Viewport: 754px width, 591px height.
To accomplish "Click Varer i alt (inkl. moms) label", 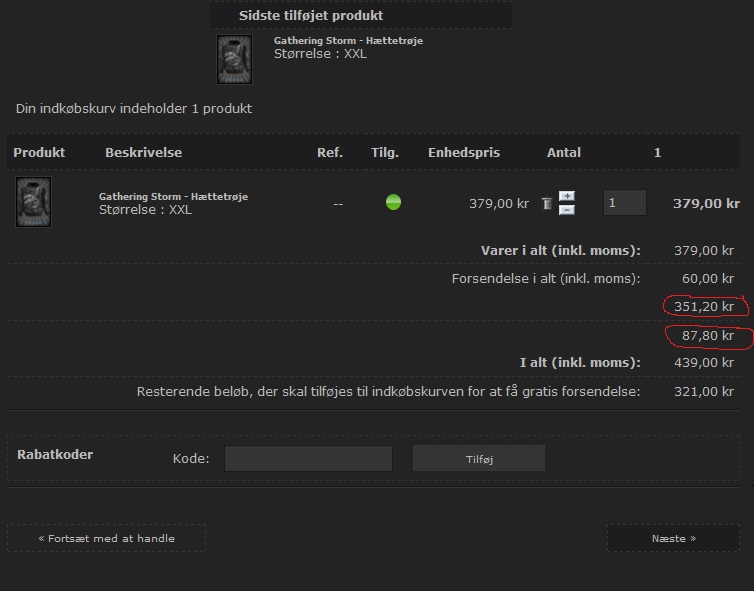I will 561,251.
